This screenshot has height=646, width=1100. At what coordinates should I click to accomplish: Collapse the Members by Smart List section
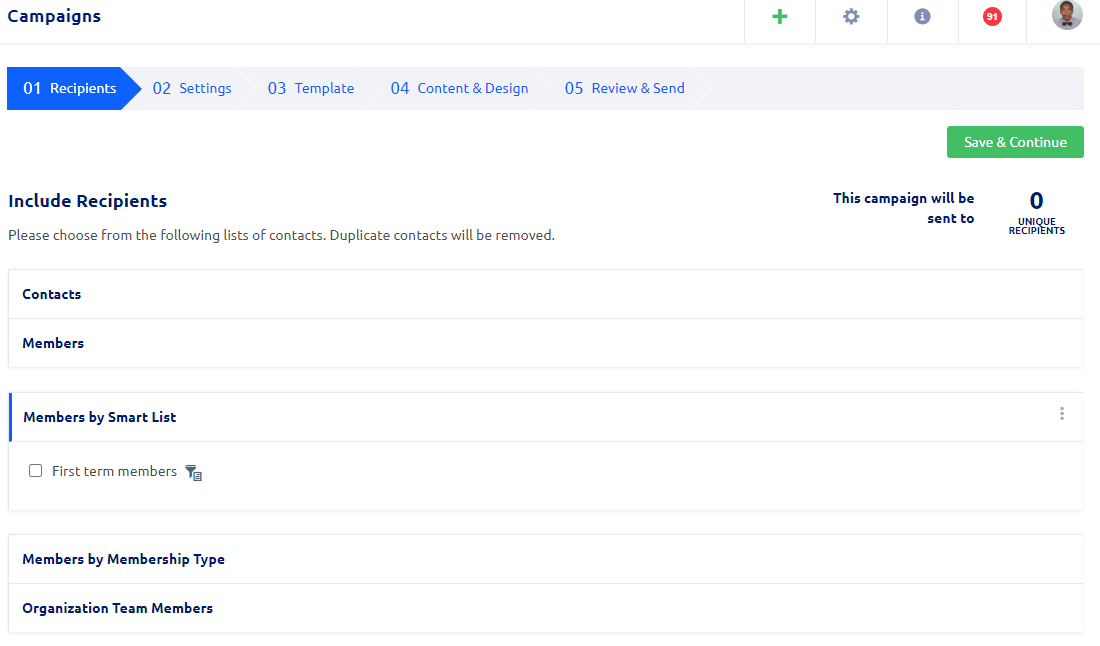[x=546, y=417]
